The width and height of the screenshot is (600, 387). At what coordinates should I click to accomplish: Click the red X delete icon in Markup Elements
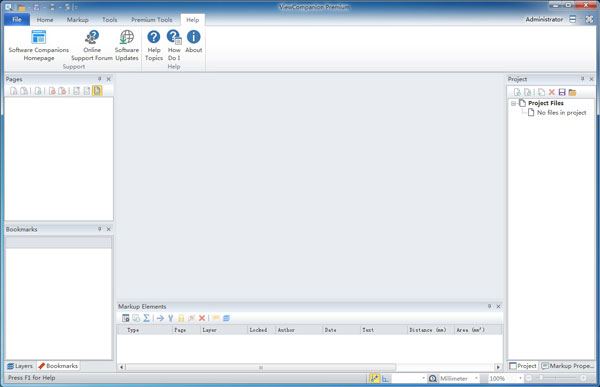click(x=202, y=318)
